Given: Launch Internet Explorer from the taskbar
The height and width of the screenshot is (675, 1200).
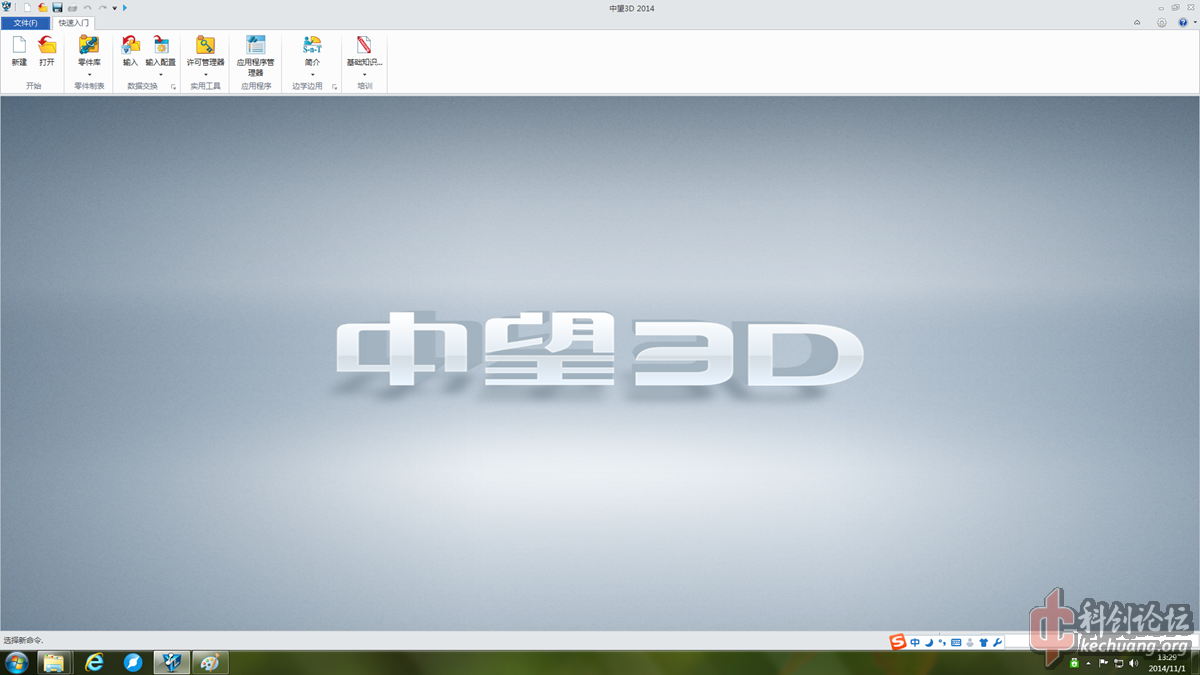Looking at the screenshot, I should pyautogui.click(x=94, y=662).
